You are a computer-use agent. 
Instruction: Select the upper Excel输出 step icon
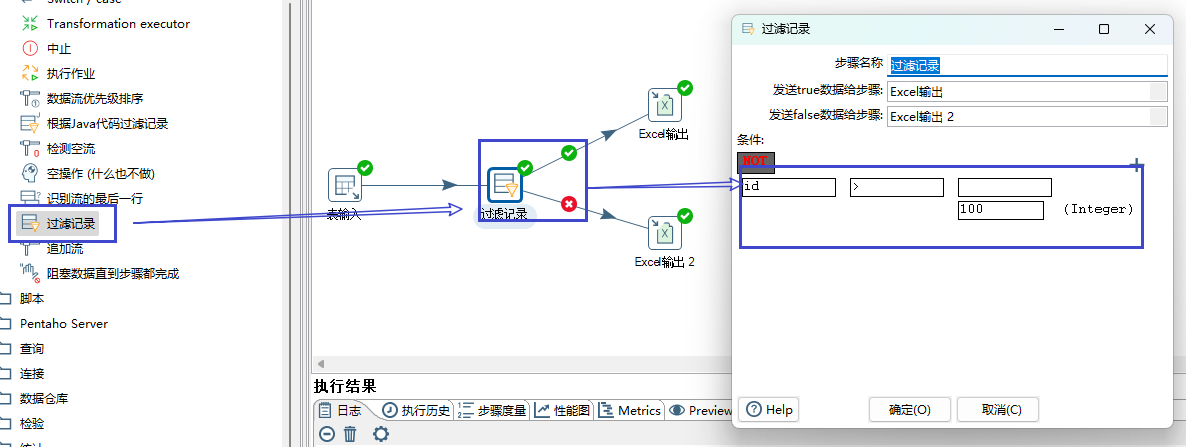click(x=663, y=104)
